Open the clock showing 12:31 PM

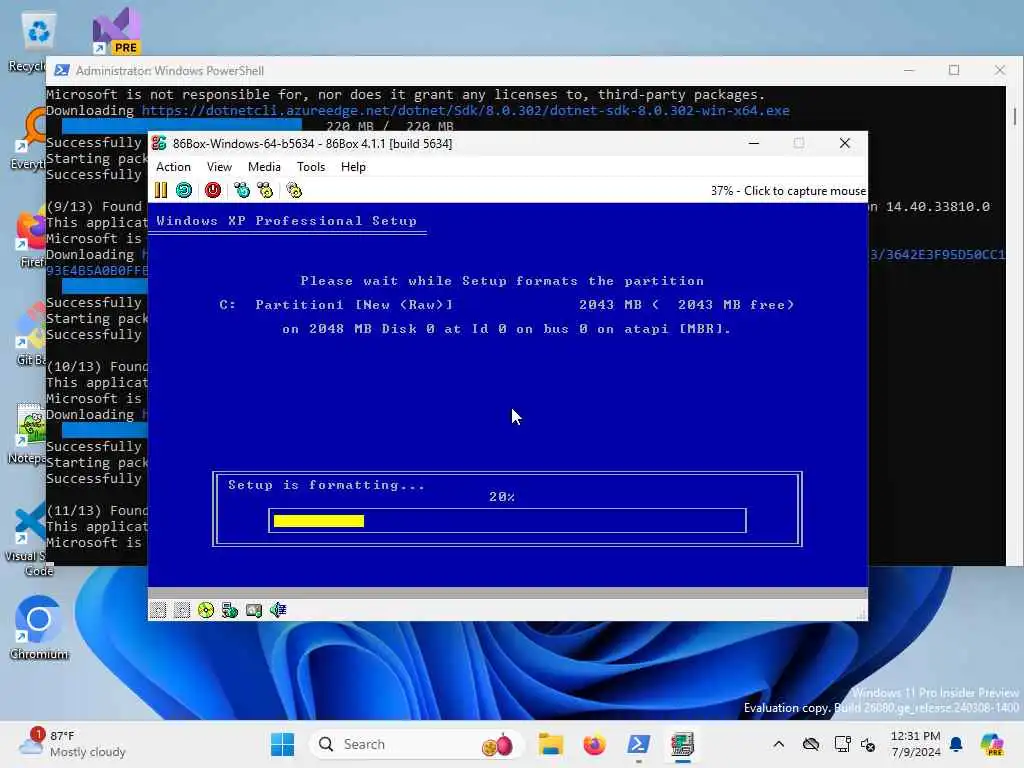point(916,744)
